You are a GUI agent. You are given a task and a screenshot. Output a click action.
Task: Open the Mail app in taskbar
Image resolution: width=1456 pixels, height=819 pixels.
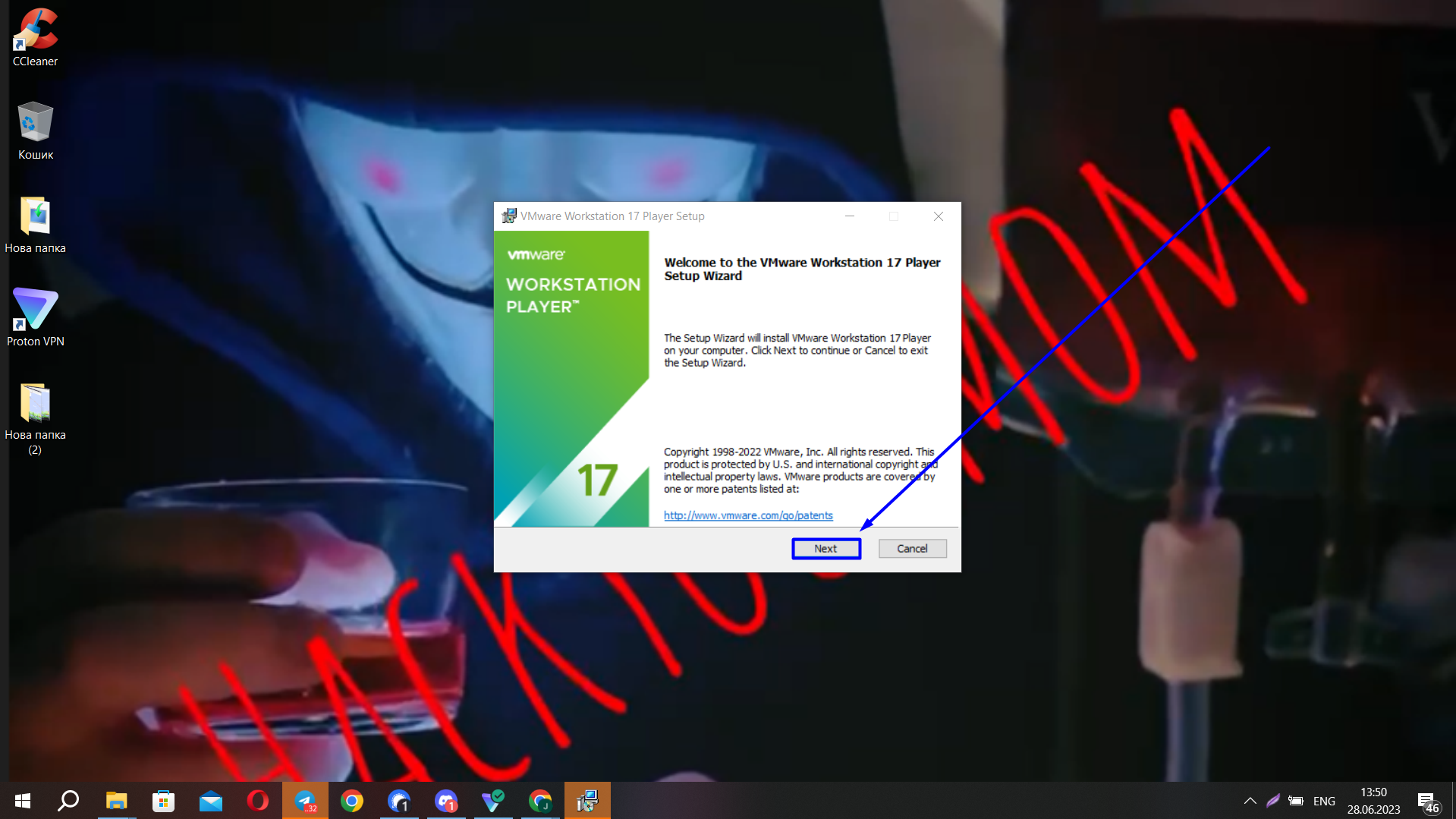(211, 801)
